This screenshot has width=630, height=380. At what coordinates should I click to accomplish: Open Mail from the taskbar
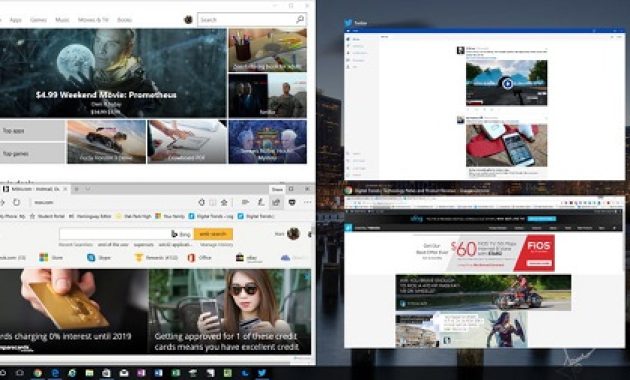pos(124,373)
